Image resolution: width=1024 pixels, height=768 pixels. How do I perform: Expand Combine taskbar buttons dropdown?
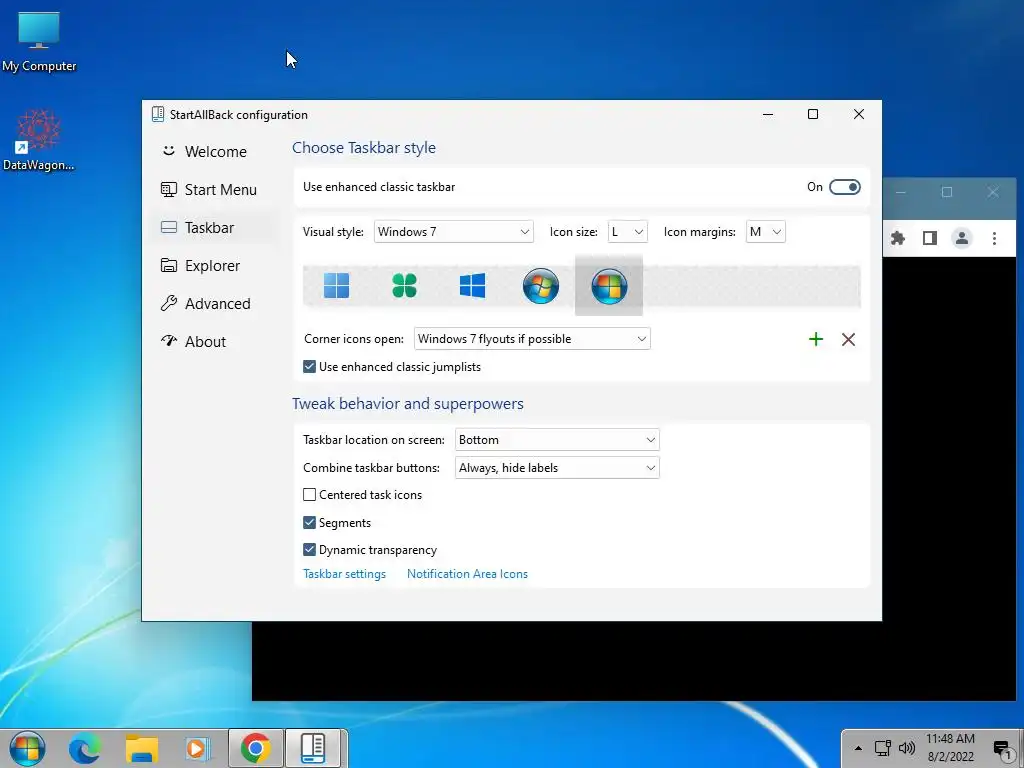(x=557, y=468)
